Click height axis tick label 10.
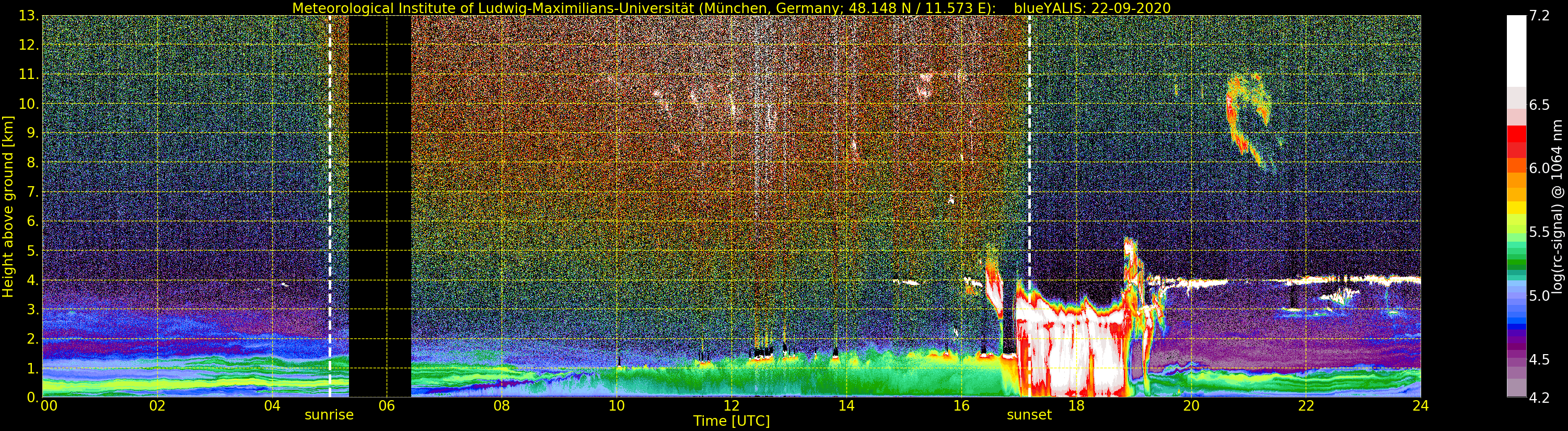The image size is (1568, 431). pos(28,104)
